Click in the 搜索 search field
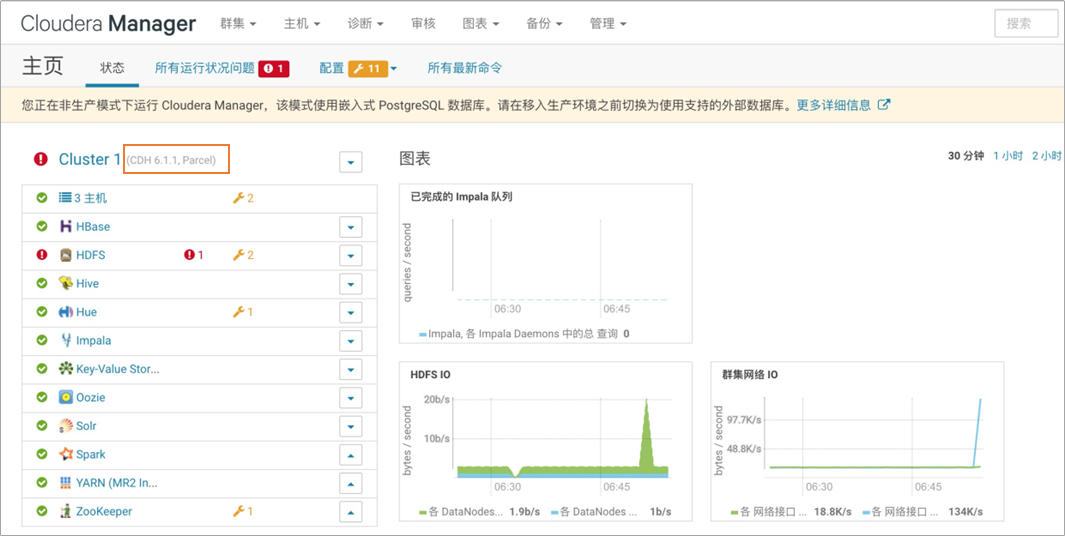 [1026, 24]
